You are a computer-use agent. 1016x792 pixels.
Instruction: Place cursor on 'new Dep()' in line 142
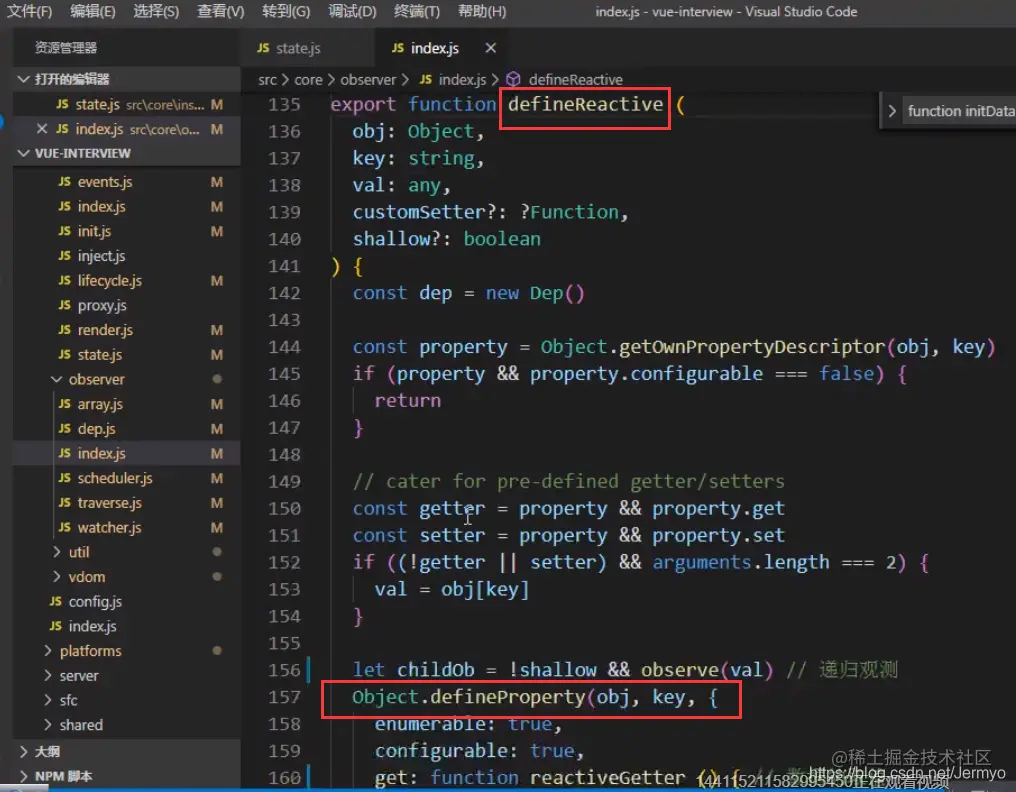(x=535, y=293)
